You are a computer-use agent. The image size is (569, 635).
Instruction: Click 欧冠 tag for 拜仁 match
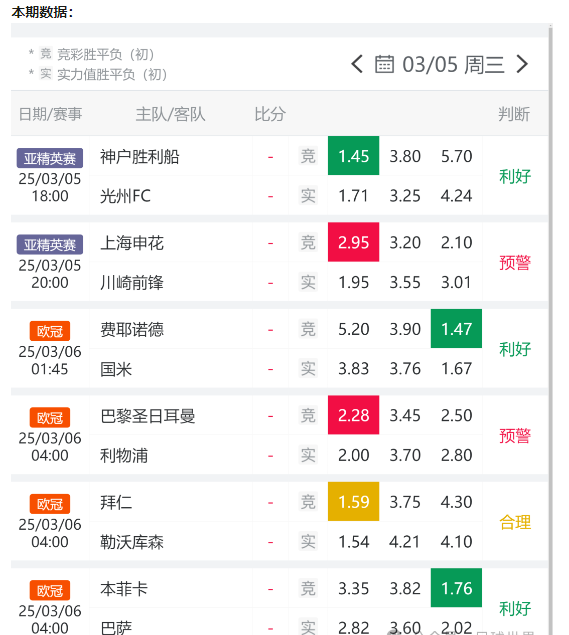50,504
